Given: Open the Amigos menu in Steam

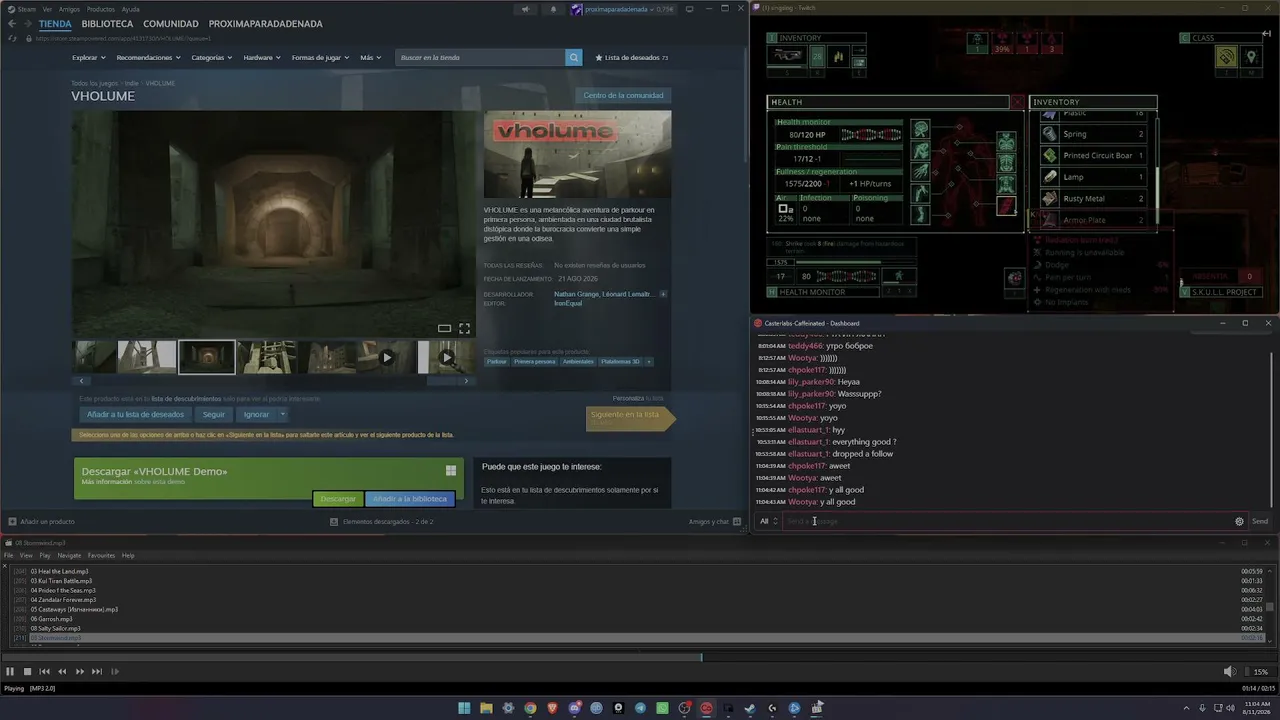Looking at the screenshot, I should point(69,9).
